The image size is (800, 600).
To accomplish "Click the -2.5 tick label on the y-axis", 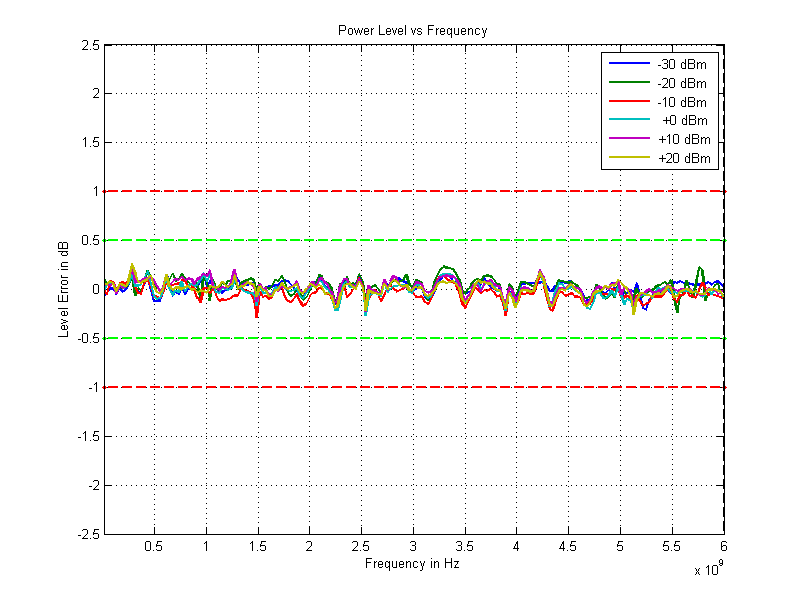I will pos(87,534).
